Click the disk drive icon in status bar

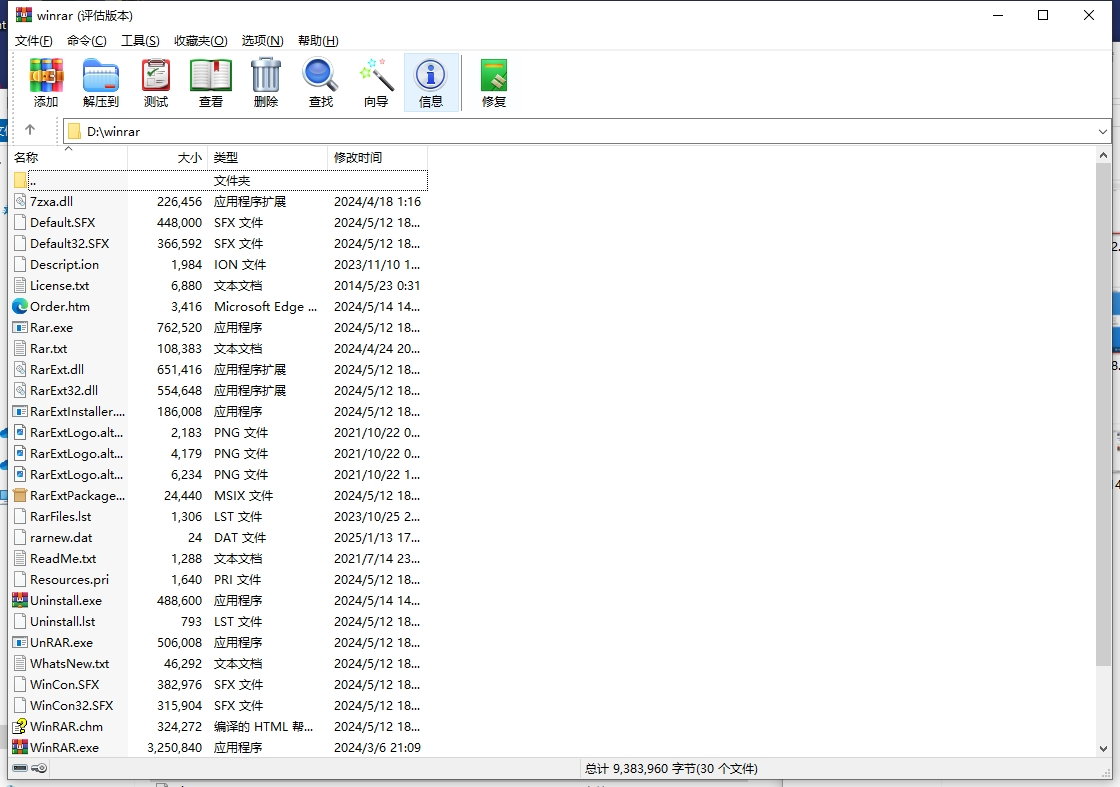20,768
